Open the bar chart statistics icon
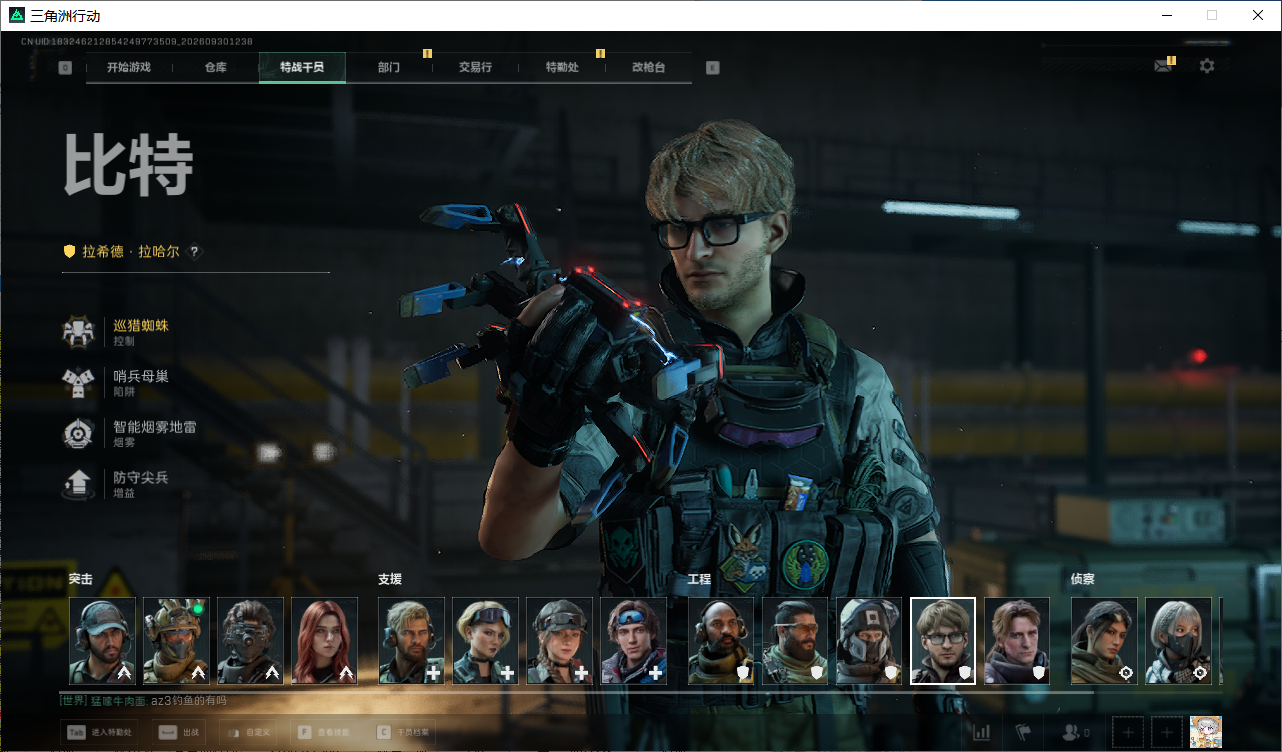The width and height of the screenshot is (1282, 752). [x=982, y=733]
